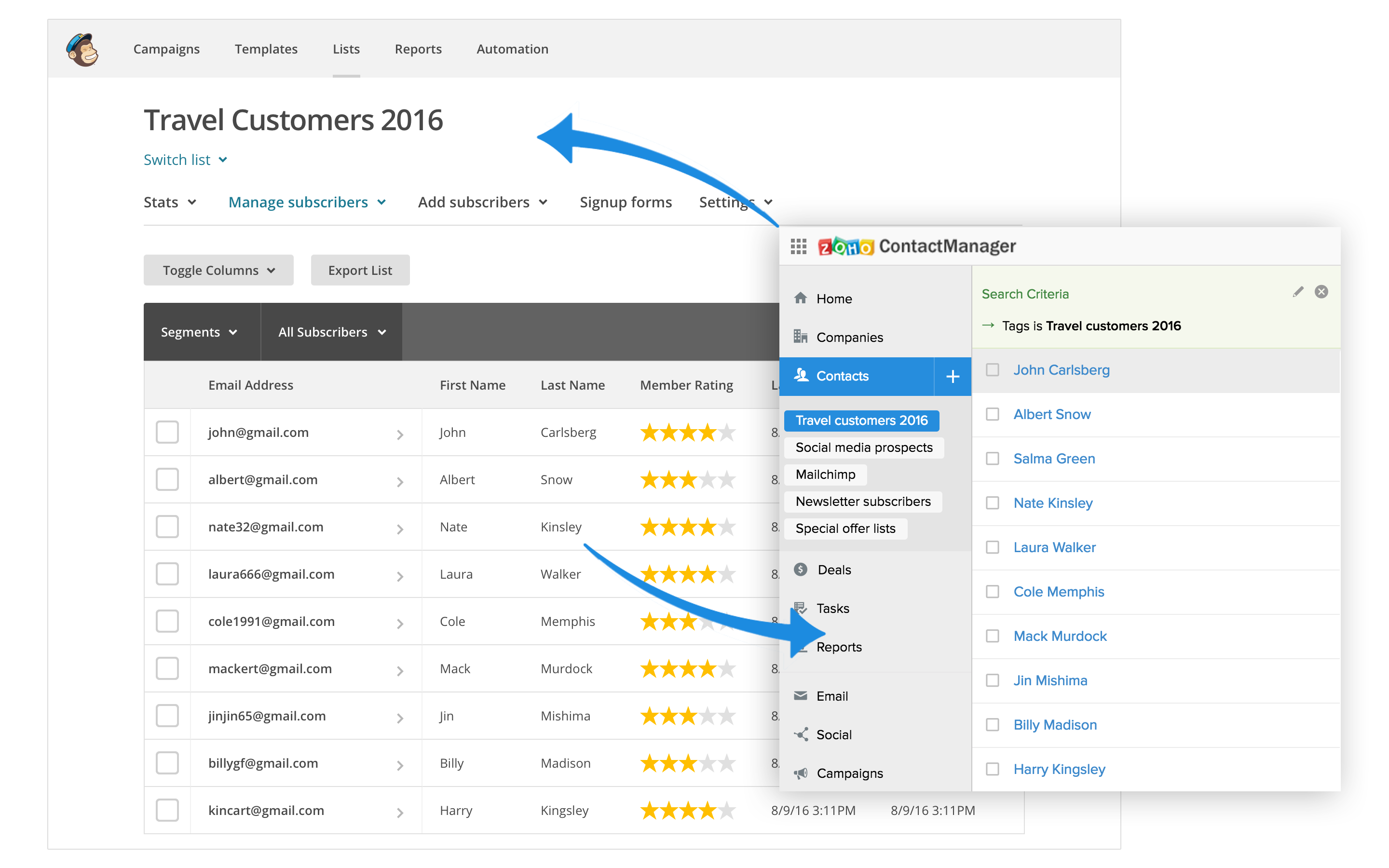Select the Special offer lists tag
Screen dimensions: 1389x868
pos(845,528)
